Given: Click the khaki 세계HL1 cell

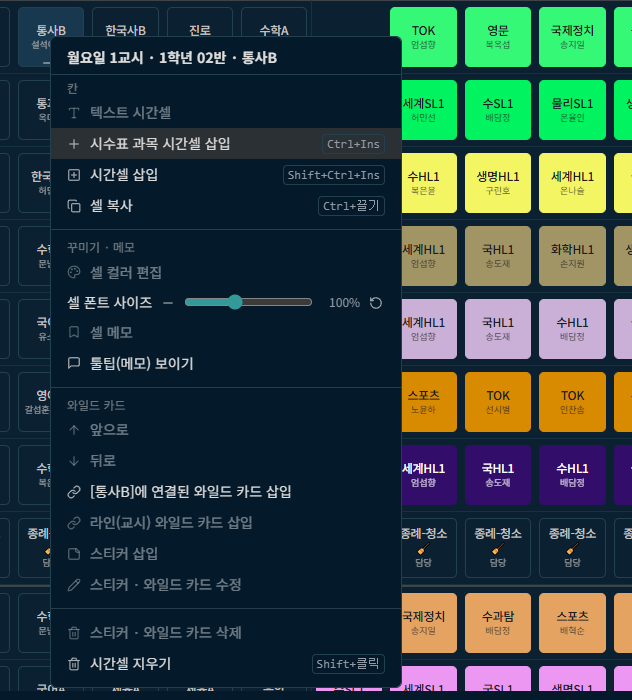Looking at the screenshot, I should (429, 256).
